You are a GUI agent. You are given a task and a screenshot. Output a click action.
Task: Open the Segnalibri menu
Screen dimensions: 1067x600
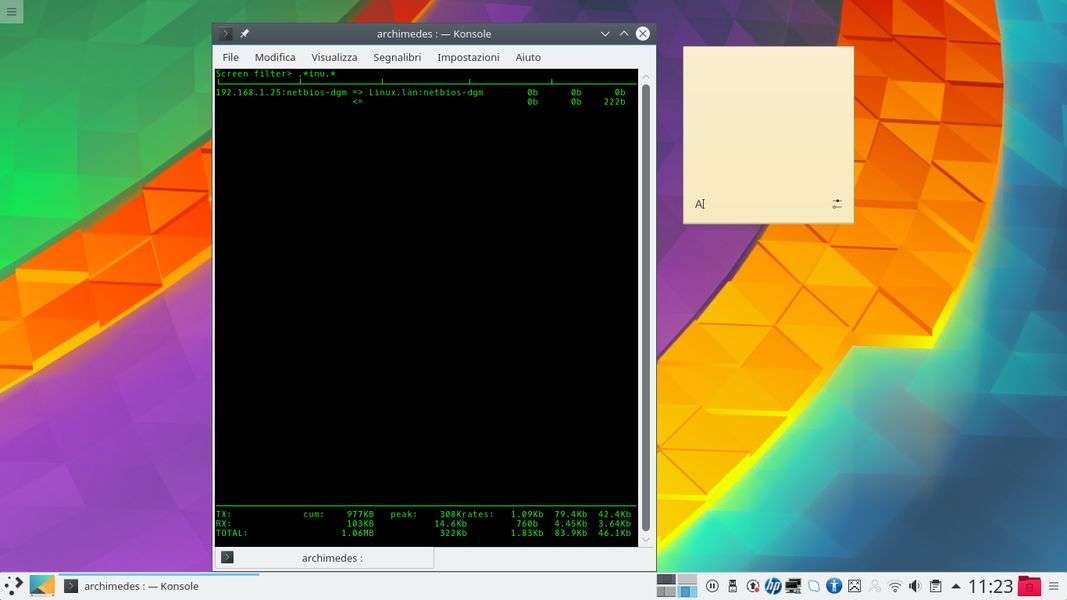pos(397,57)
